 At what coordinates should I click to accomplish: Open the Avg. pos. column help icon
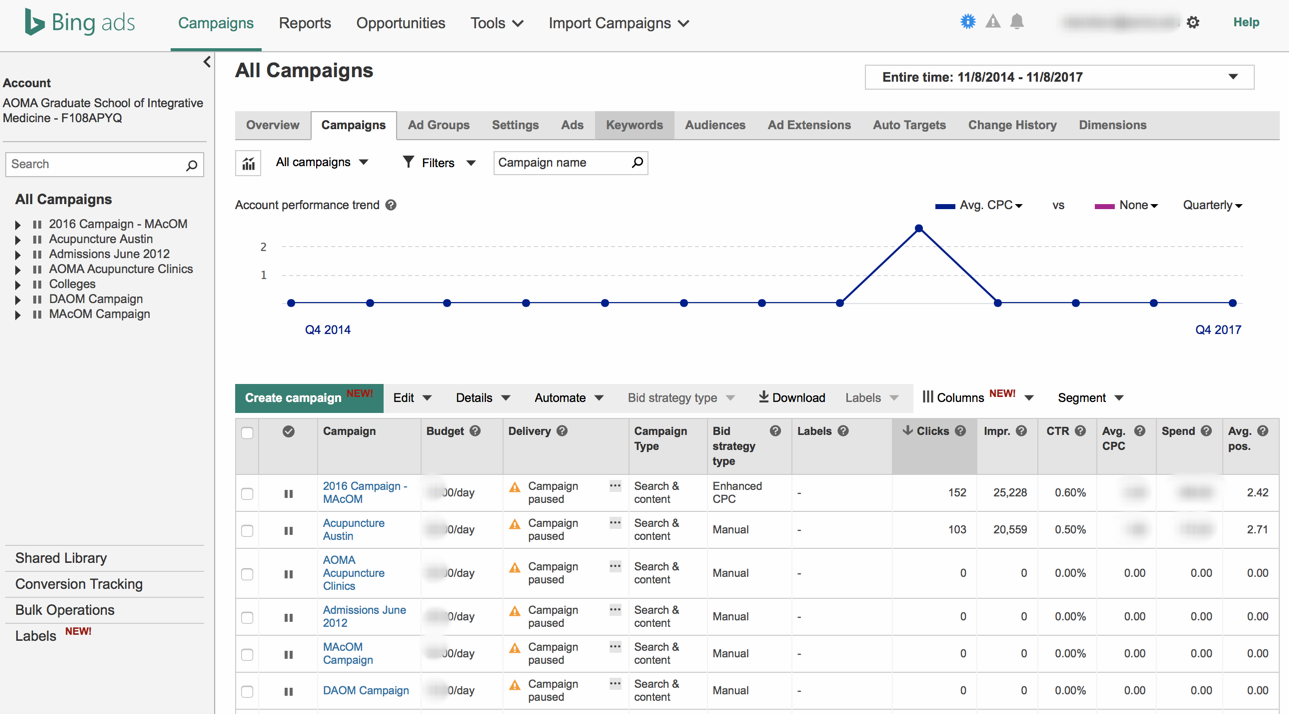[x=1263, y=431]
